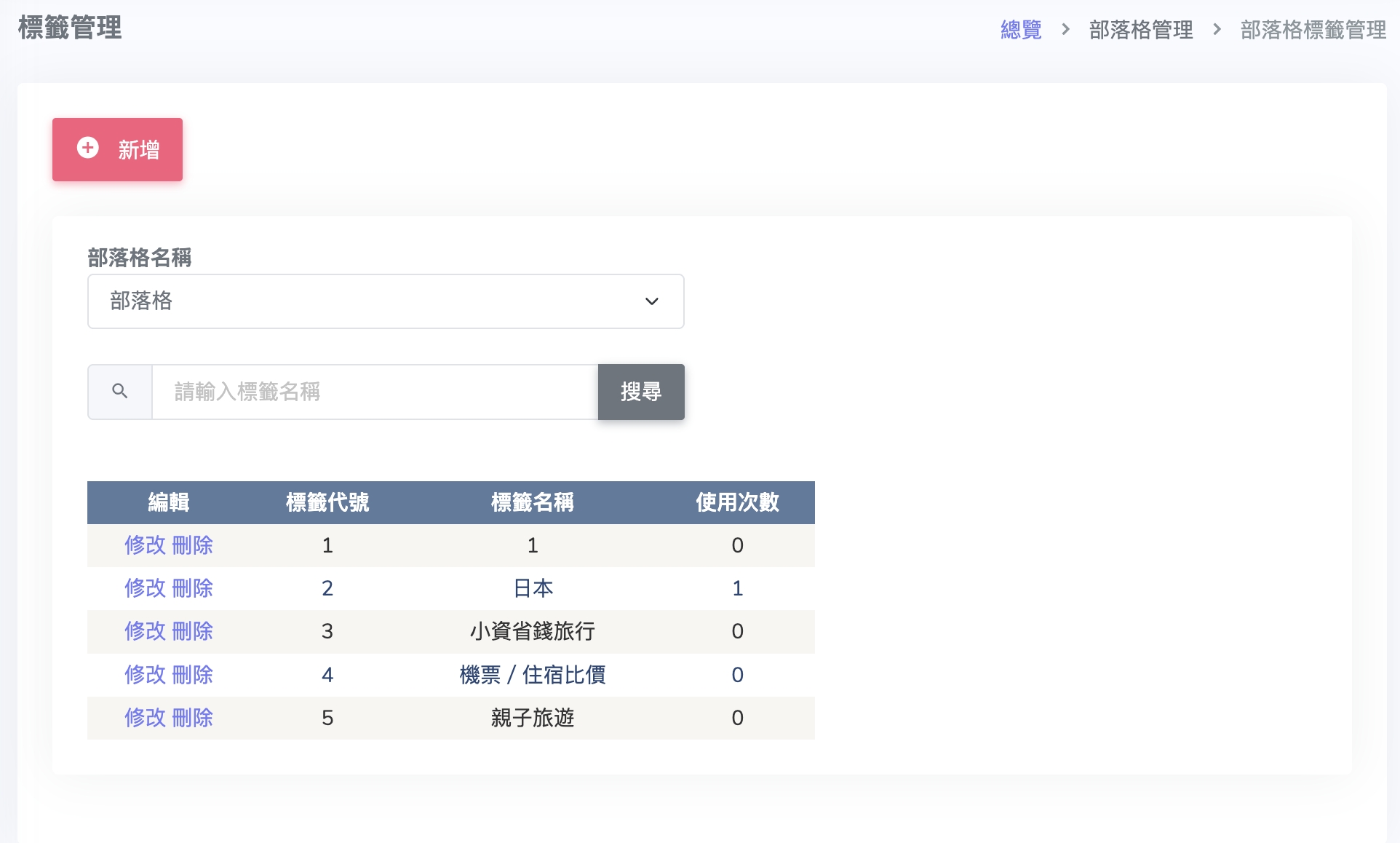The image size is (1400, 843).
Task: Open 部落格管理 in breadcrumb
Action: (x=1140, y=30)
